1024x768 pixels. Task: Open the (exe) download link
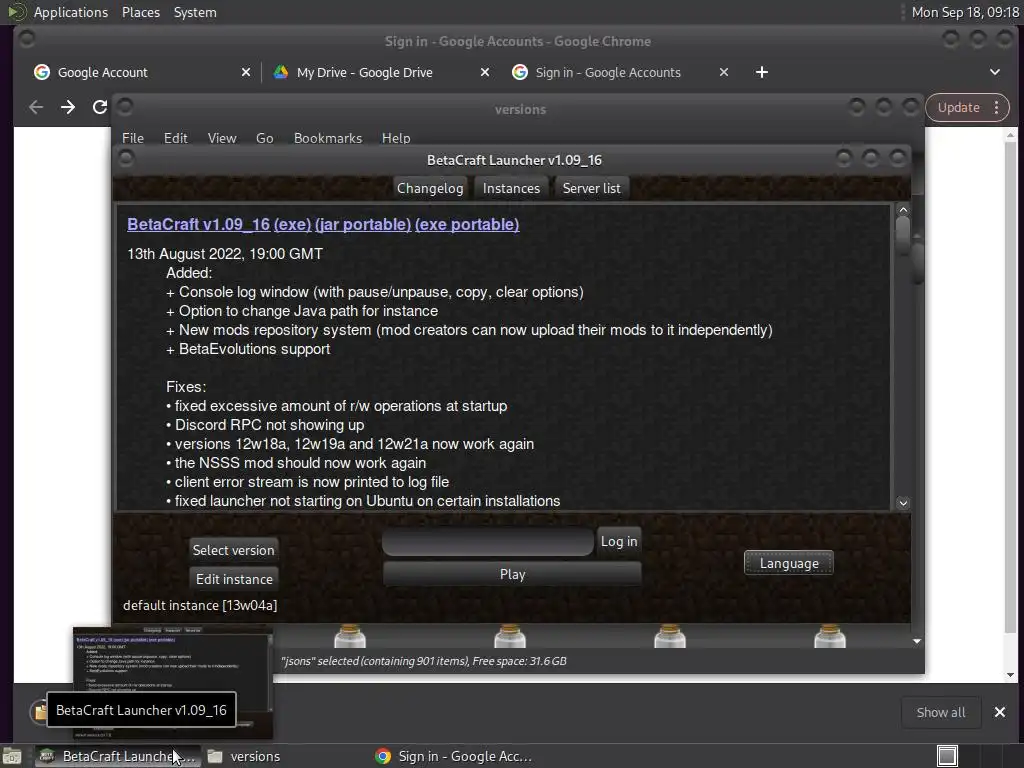(x=292, y=224)
